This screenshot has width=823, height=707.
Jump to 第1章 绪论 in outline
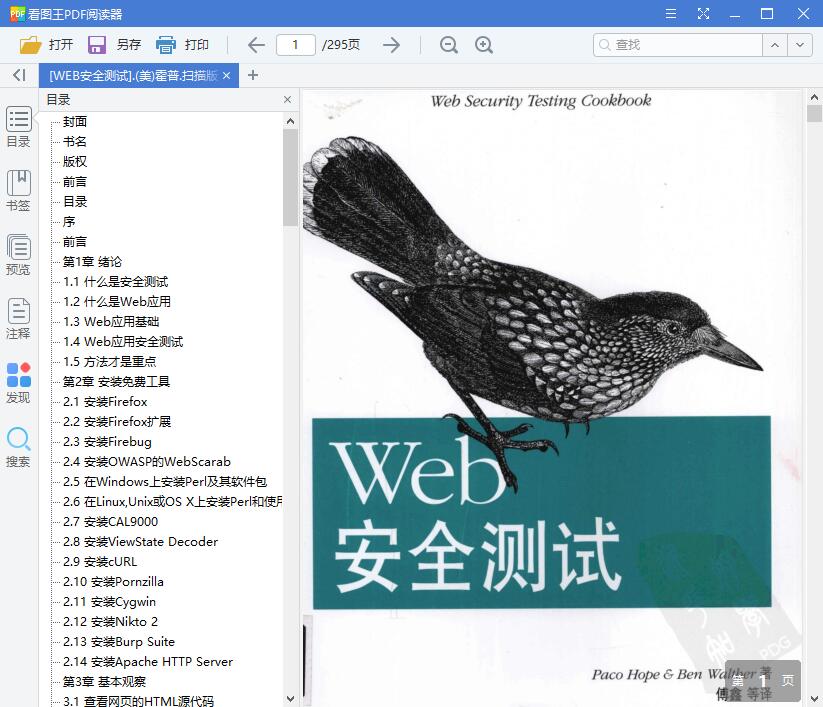coord(92,261)
